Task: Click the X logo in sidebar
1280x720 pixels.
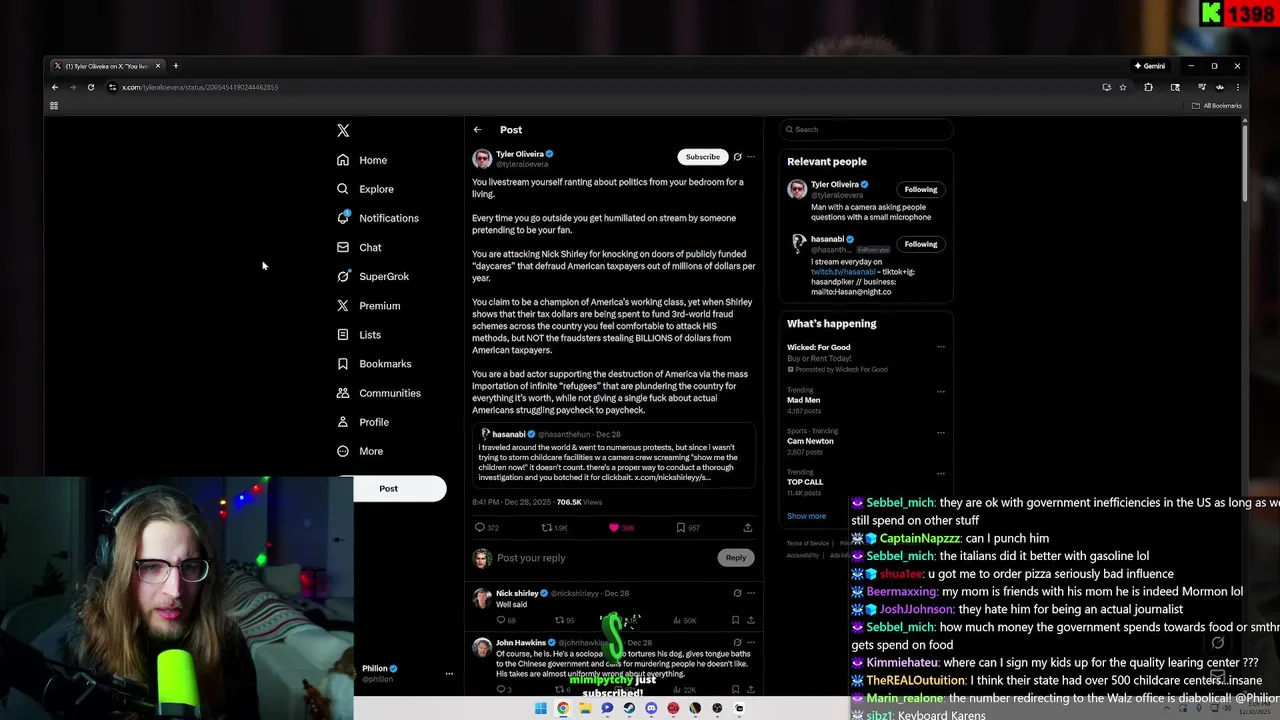Action: pyautogui.click(x=343, y=130)
